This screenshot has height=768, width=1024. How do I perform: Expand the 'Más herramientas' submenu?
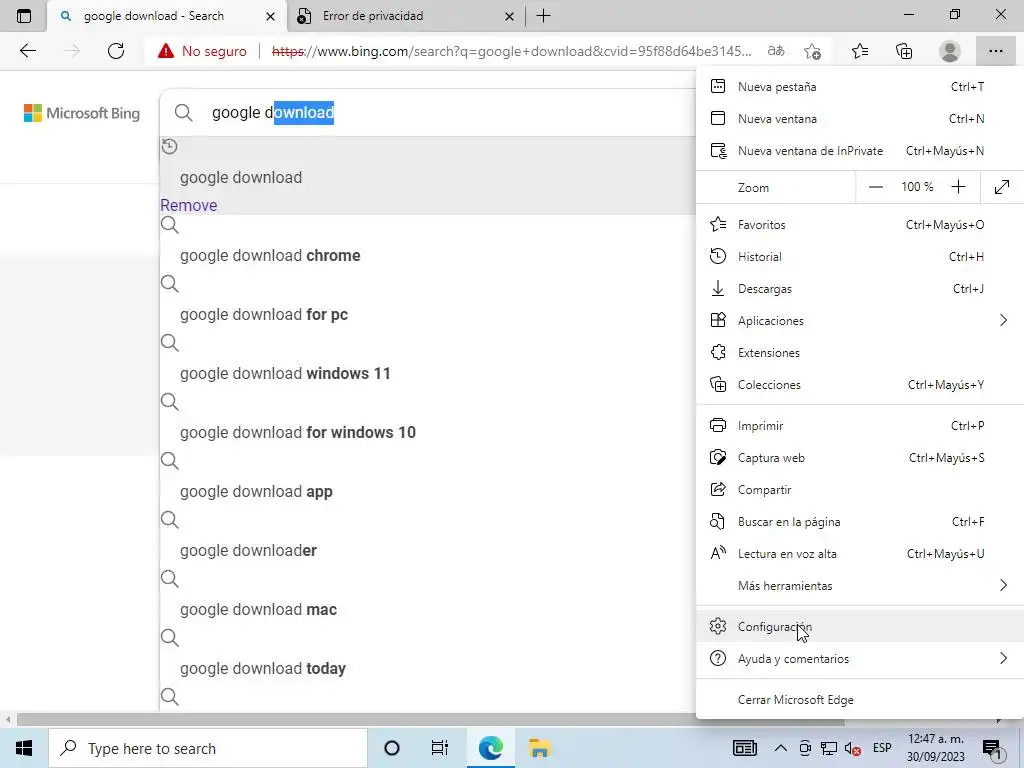(860, 586)
